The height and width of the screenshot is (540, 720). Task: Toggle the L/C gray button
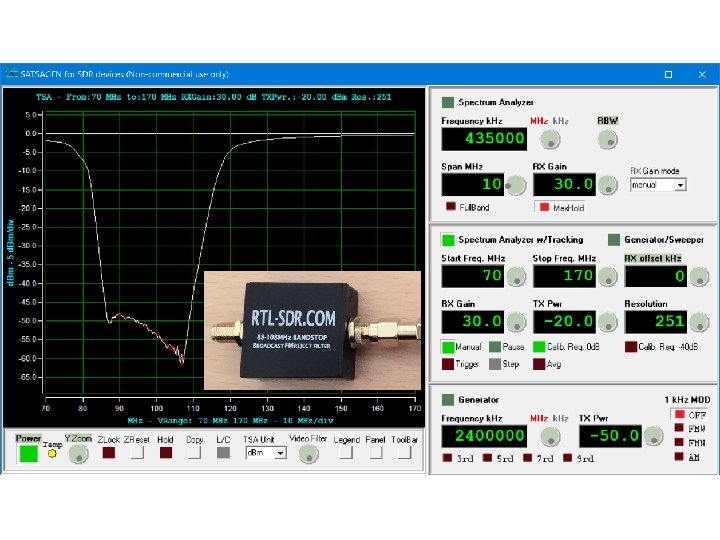223,453
